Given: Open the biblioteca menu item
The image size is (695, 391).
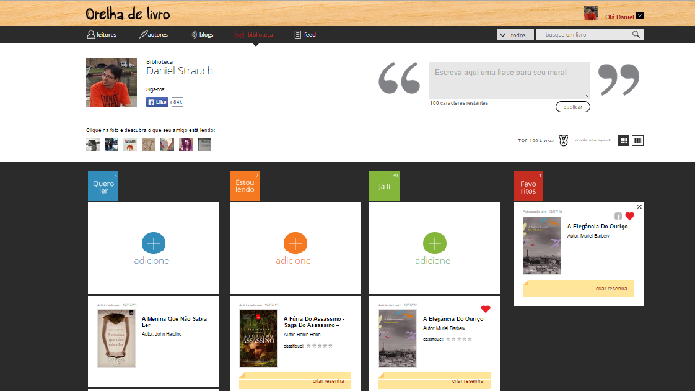Looking at the screenshot, I should pos(254,35).
